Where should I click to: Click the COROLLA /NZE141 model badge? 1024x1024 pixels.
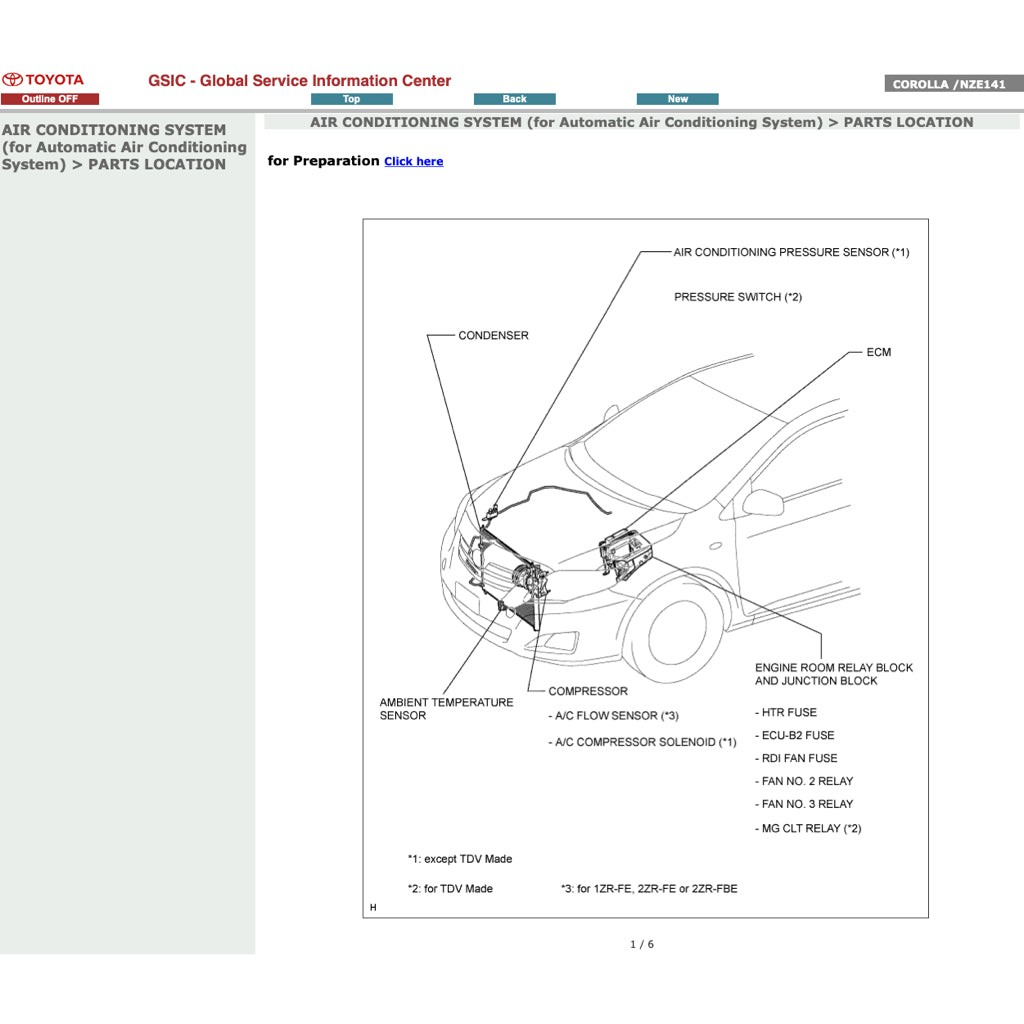(952, 84)
